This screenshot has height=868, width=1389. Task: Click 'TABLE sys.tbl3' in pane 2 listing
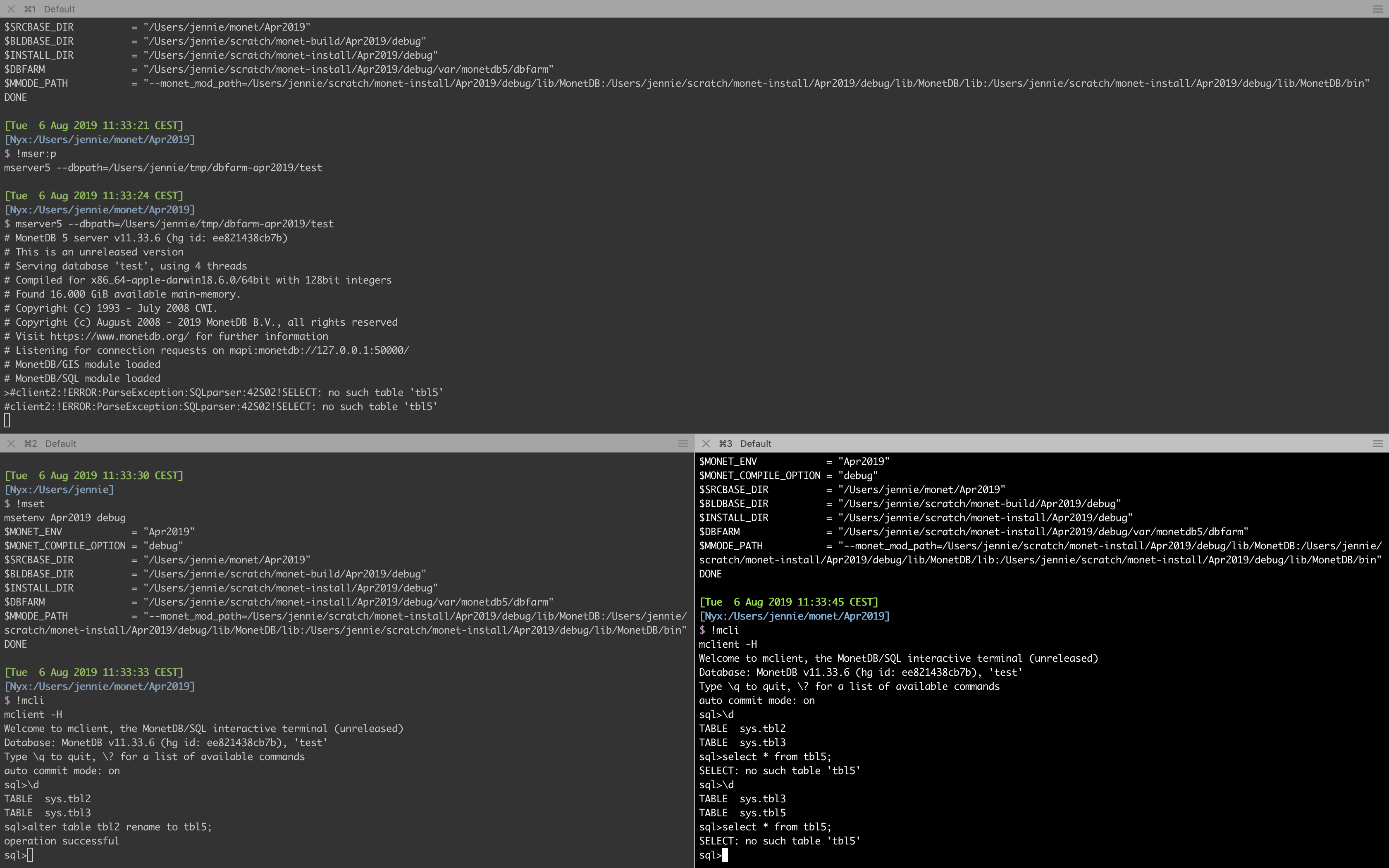coord(47,813)
